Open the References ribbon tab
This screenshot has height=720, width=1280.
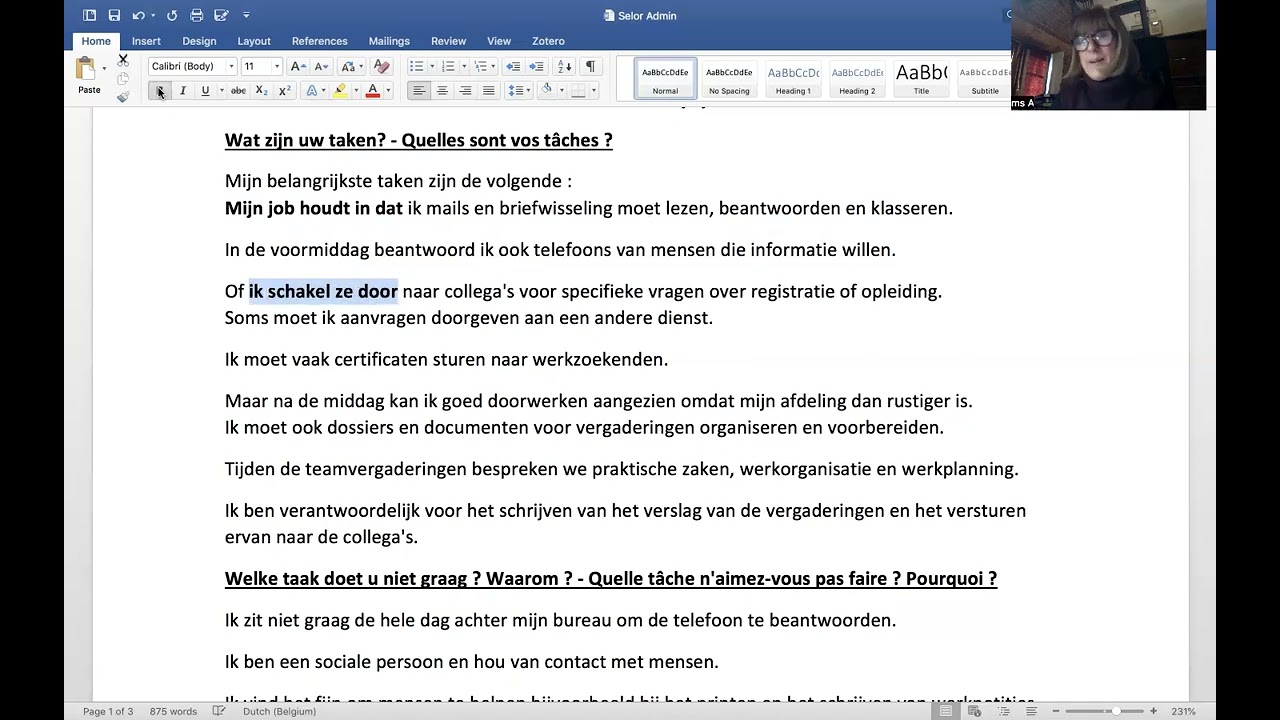coord(320,41)
